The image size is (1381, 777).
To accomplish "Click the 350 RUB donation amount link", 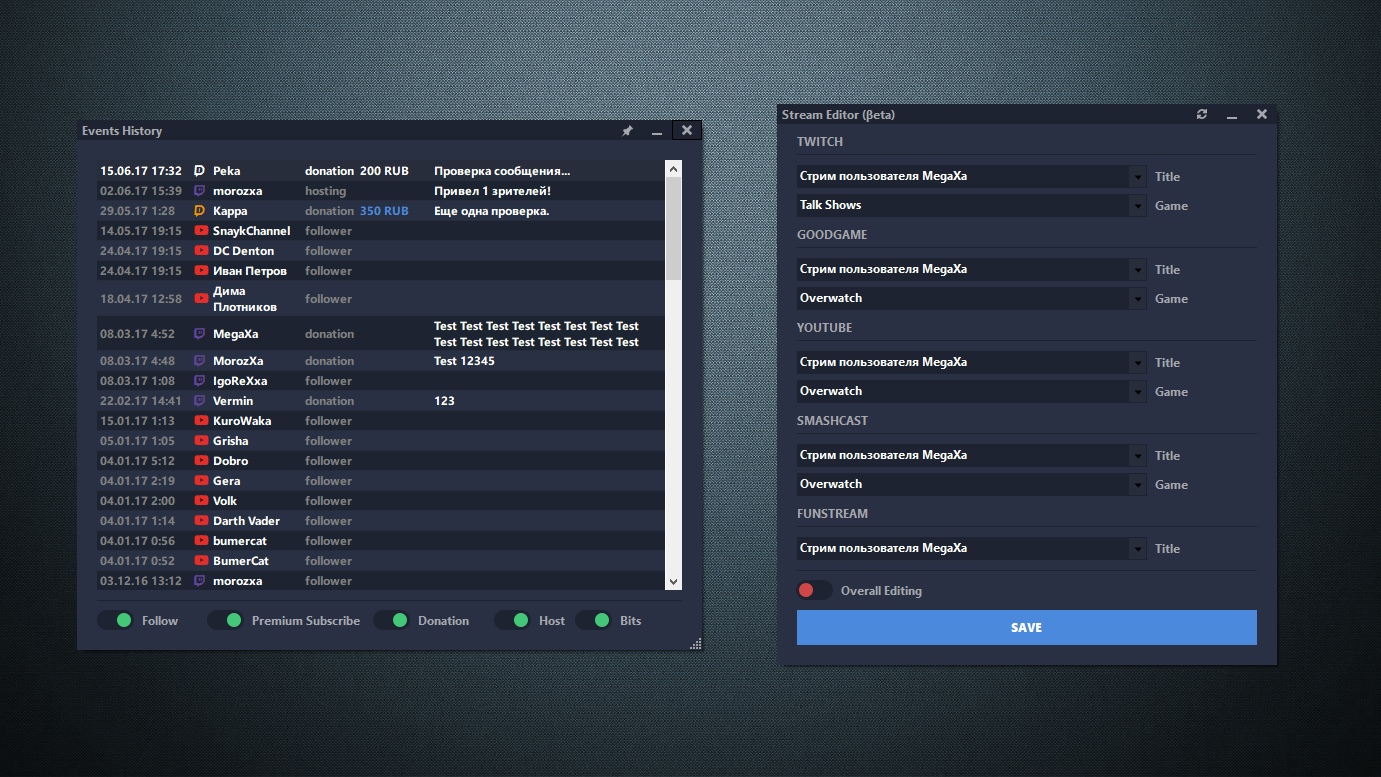I will [383, 211].
